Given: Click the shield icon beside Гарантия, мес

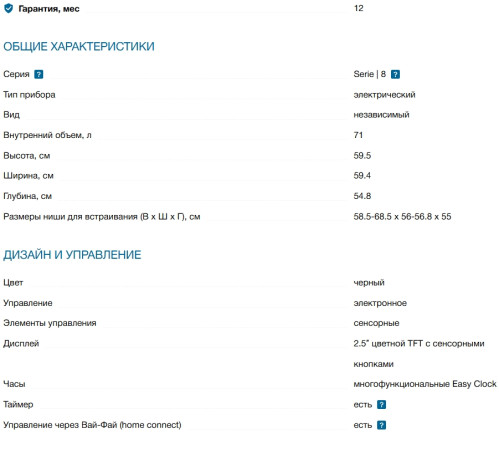Looking at the screenshot, I should click(x=8, y=8).
